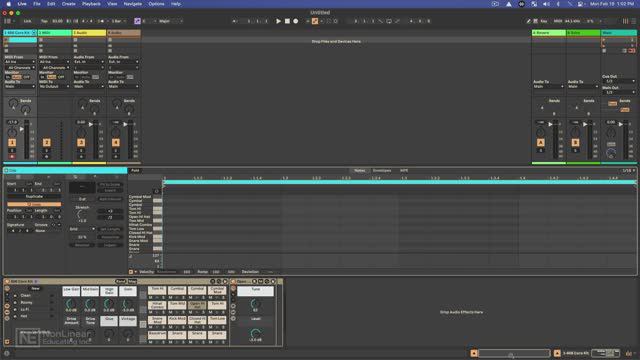This screenshot has height=360, width=640.
Task: Toggle the Automation Arm button in transport
Action: coord(315,21)
